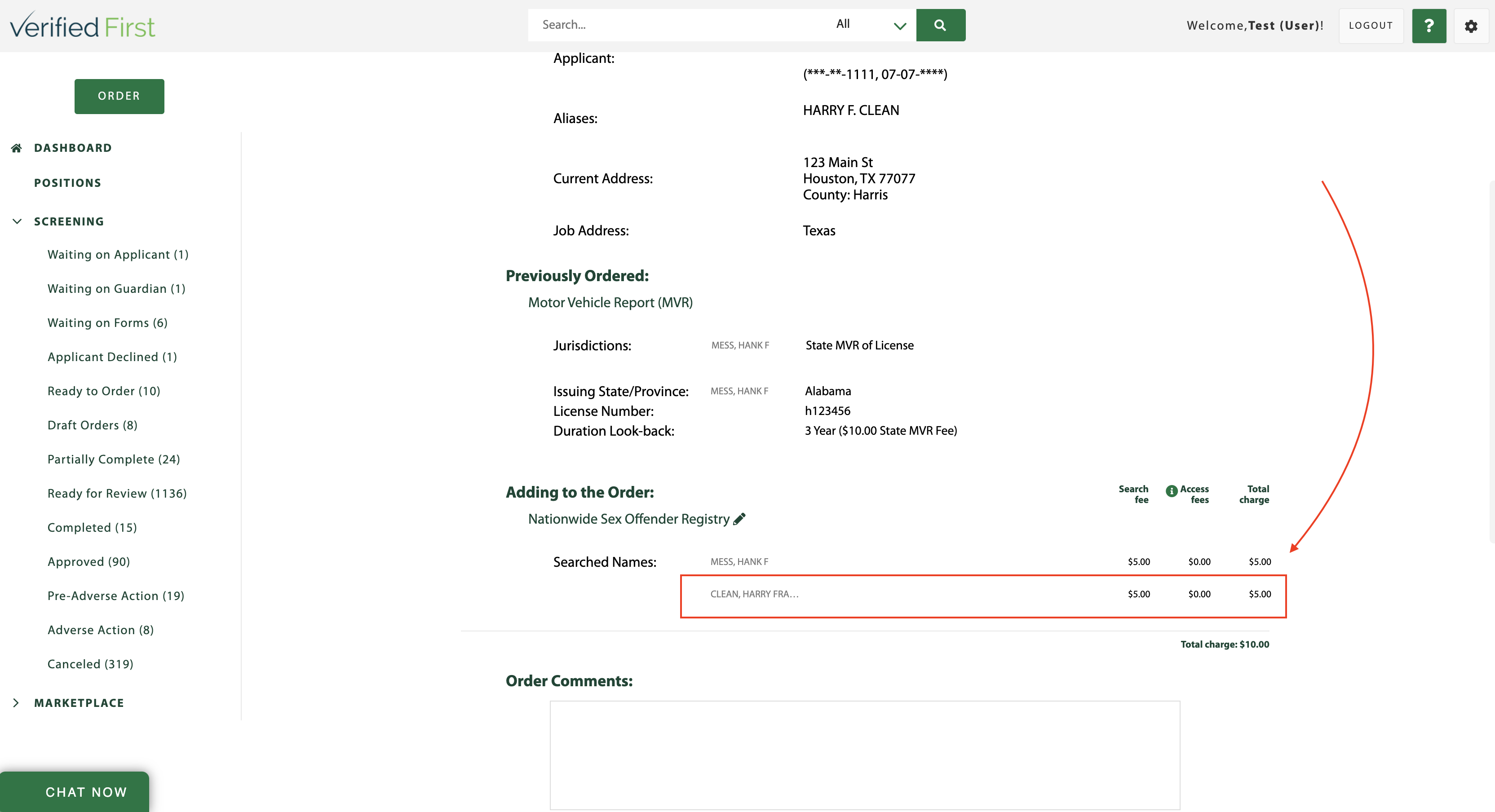Open Draft Orders (8)
Screen dimensions: 1495x812
click(x=92, y=425)
